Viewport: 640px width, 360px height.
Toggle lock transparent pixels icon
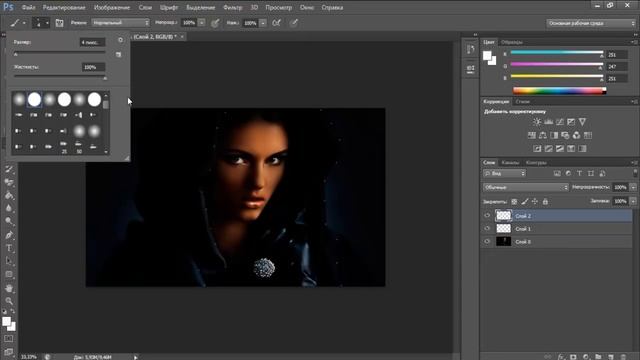click(514, 201)
